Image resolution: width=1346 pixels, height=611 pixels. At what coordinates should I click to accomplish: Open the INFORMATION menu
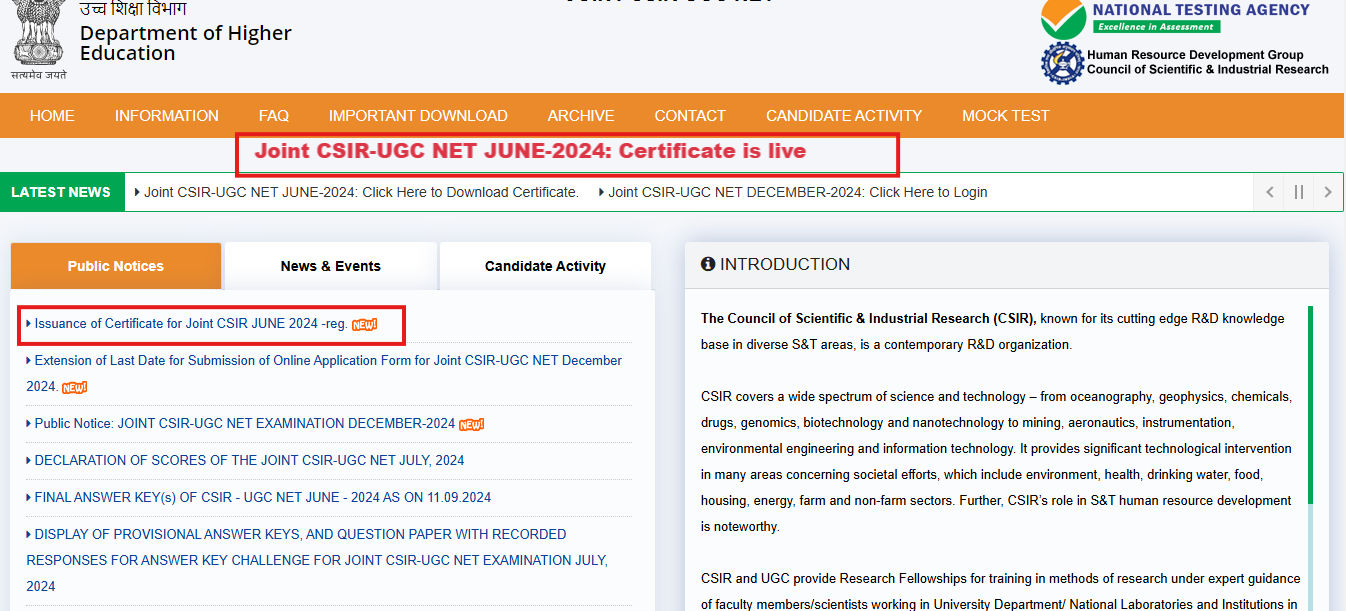pos(166,115)
